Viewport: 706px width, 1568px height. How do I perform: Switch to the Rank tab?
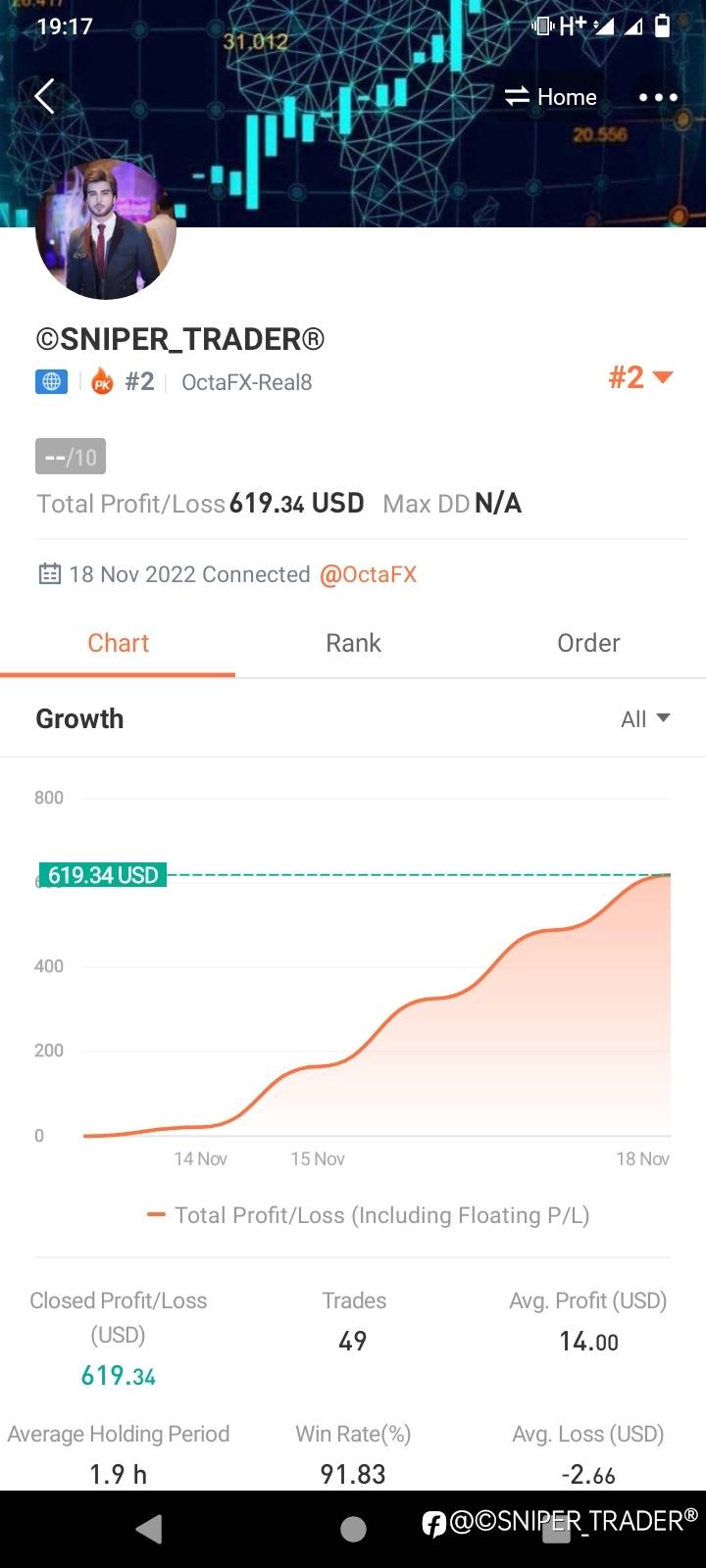(353, 643)
